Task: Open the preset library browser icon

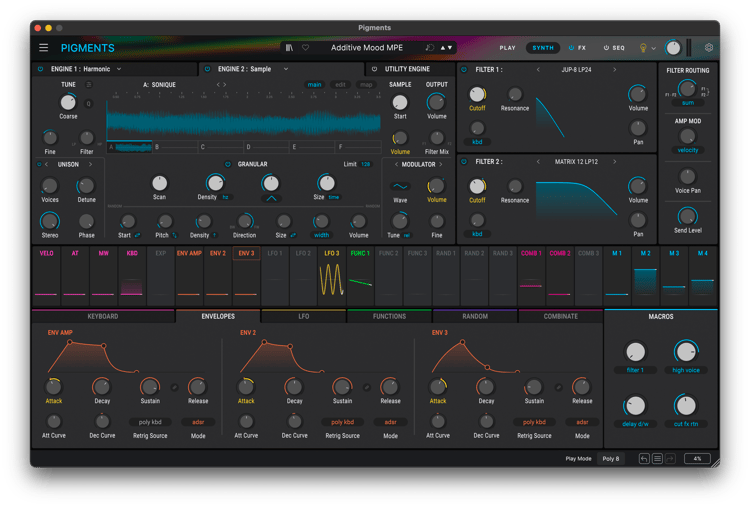Action: coord(290,47)
